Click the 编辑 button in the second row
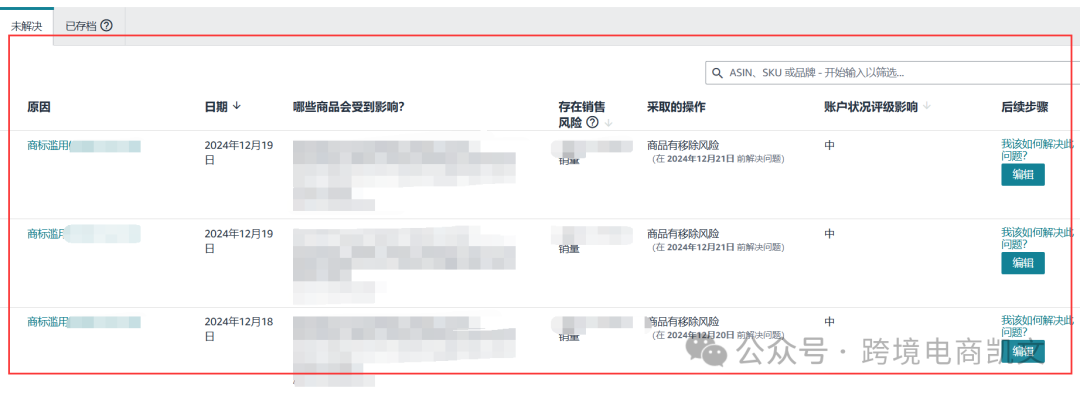This screenshot has height=395, width=1080. 1023,263
